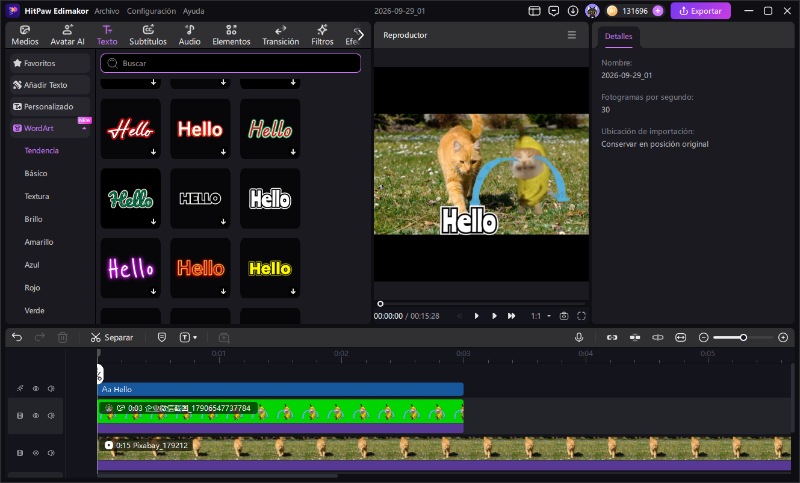
Task: Adjust the timeline zoom slider handle
Action: coord(743,337)
